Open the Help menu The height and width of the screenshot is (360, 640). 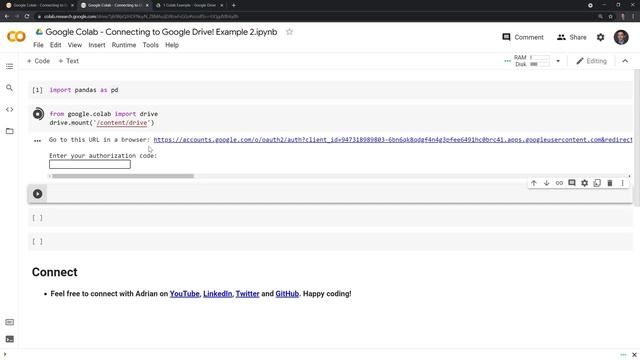click(172, 45)
